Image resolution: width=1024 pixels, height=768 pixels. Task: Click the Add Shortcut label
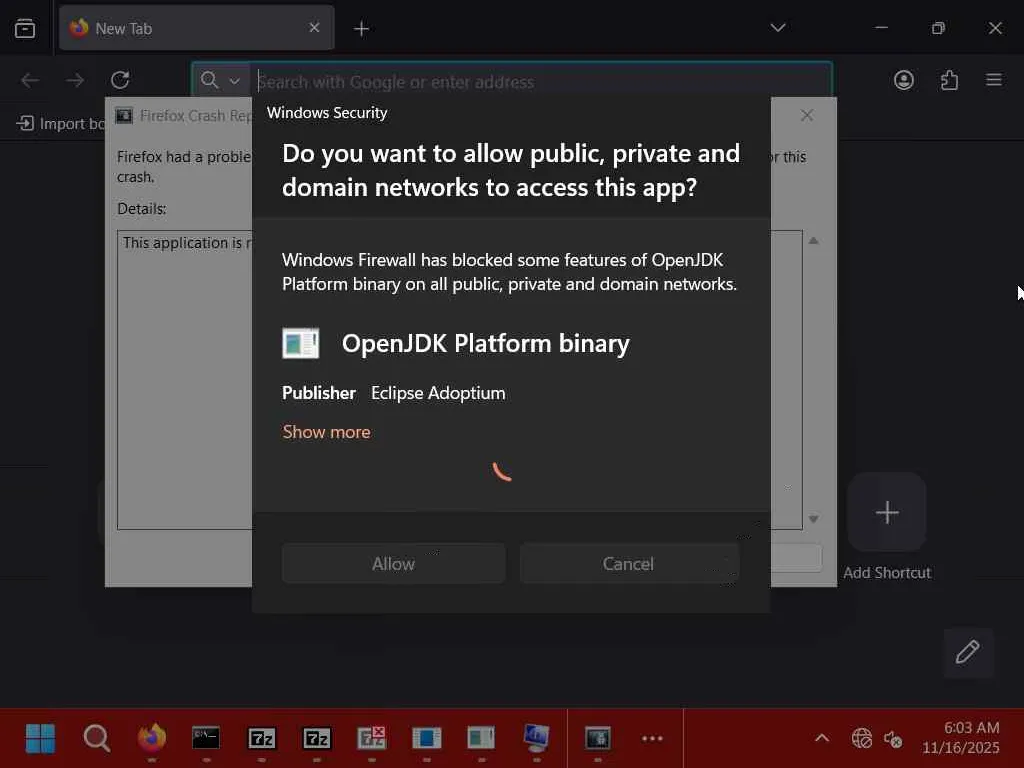pyautogui.click(x=887, y=573)
